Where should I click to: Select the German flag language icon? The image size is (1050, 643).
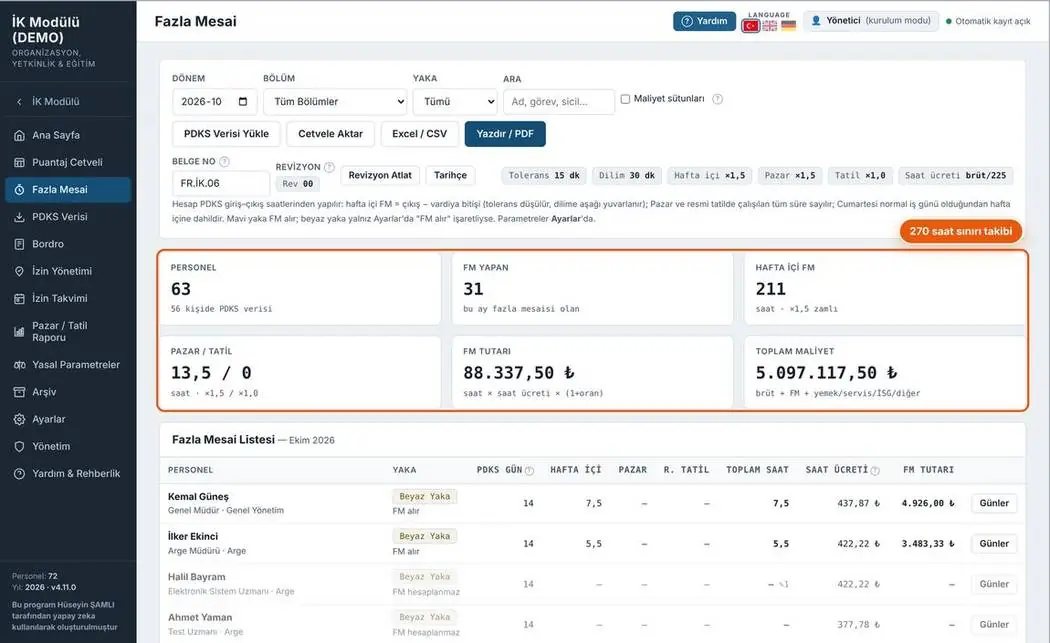tap(788, 26)
